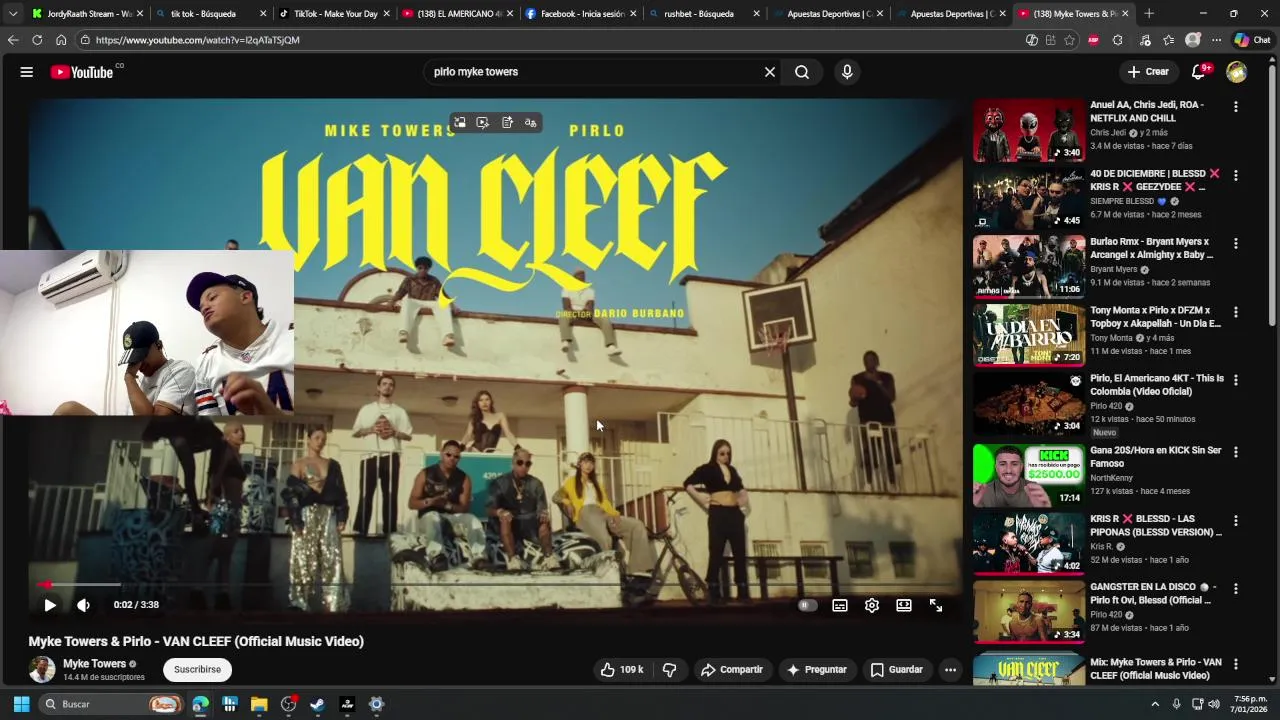Open the taskbar clock showing 7:56 p. m.

coord(1250,704)
